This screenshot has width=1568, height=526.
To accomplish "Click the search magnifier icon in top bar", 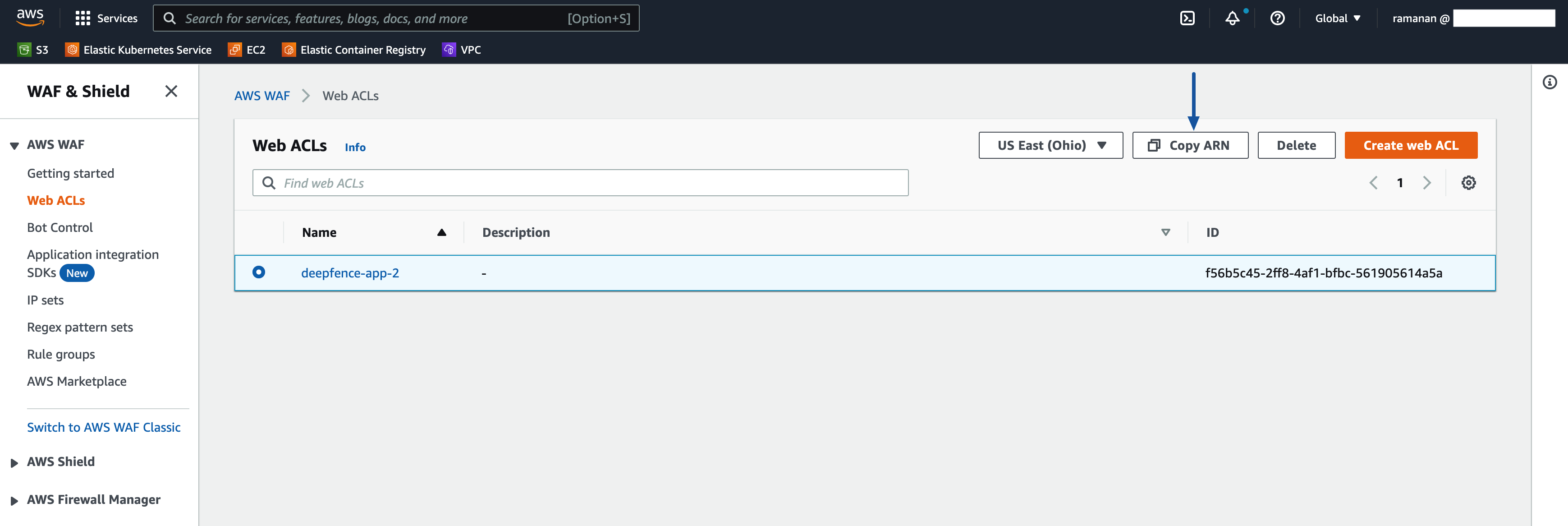I will pos(170,18).
